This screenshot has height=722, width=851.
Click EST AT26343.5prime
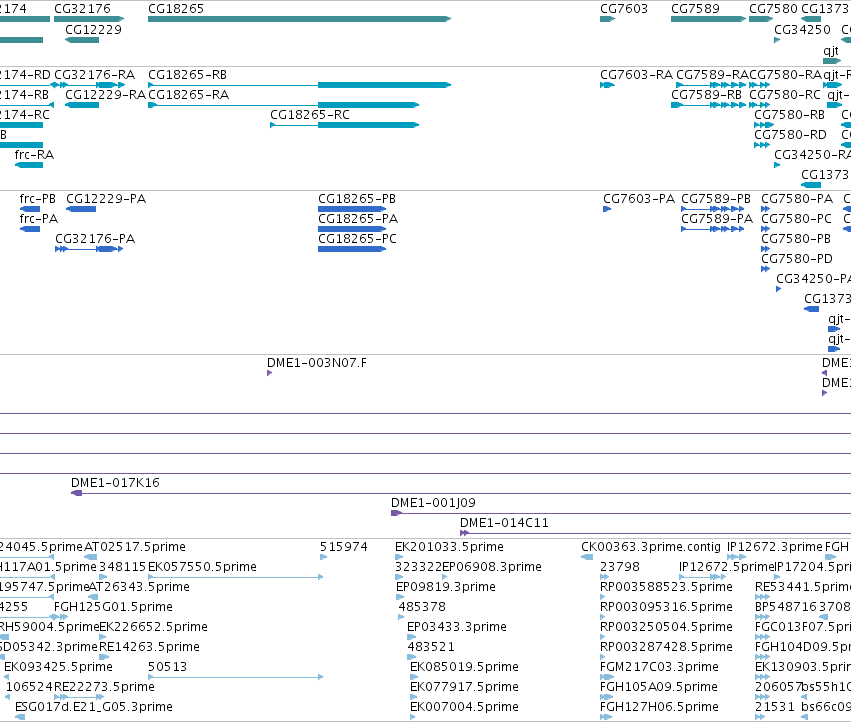(93, 597)
